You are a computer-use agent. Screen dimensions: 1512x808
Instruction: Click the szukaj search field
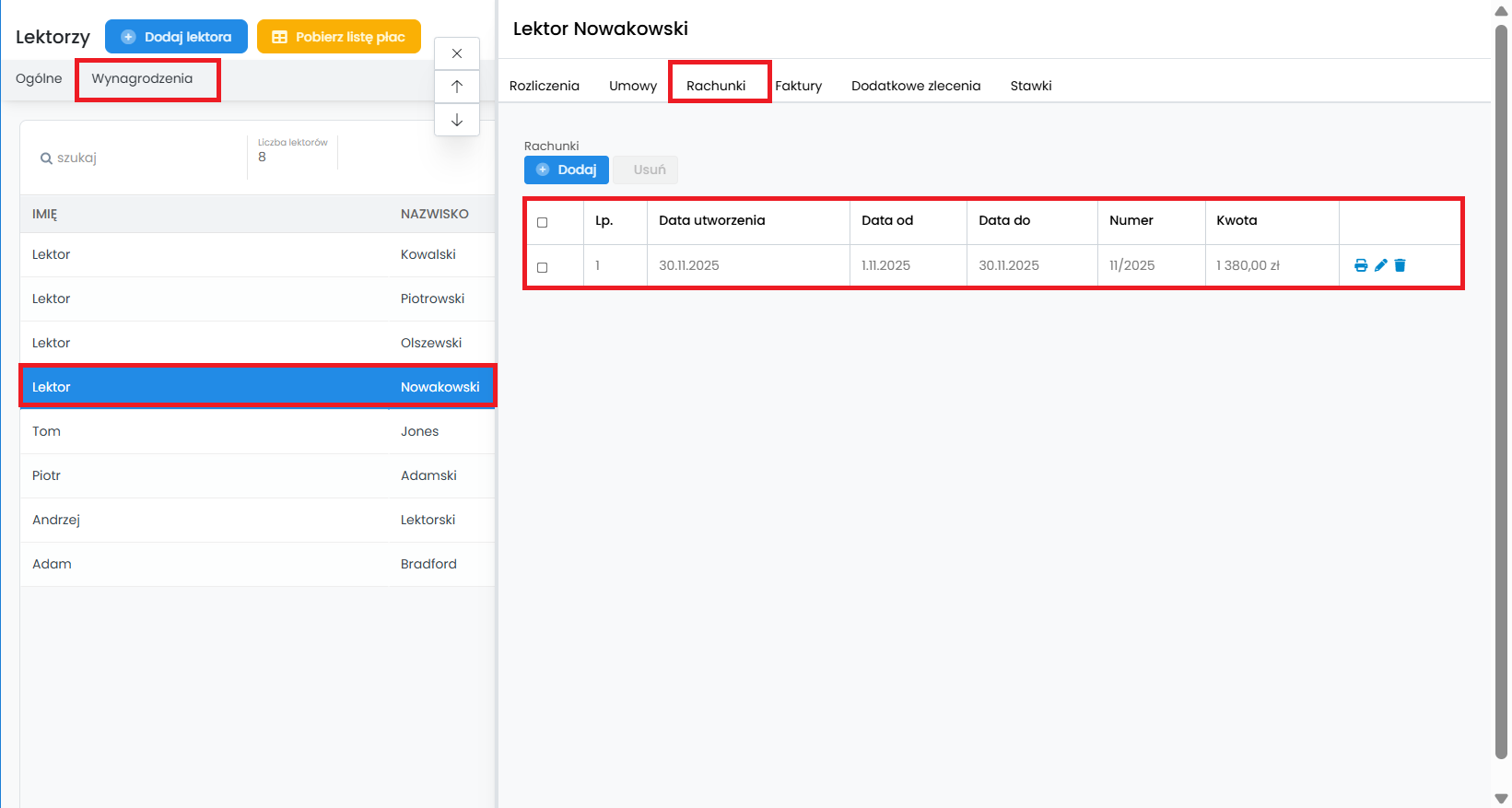(138, 158)
